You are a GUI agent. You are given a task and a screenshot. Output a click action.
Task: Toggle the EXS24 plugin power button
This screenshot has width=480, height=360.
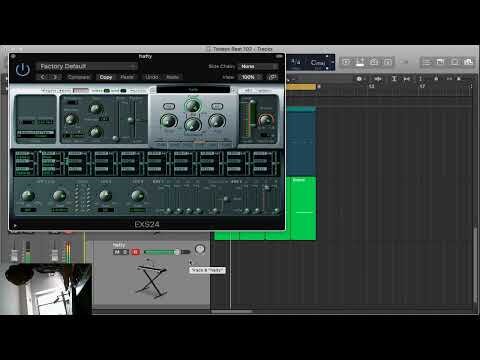click(x=23, y=70)
